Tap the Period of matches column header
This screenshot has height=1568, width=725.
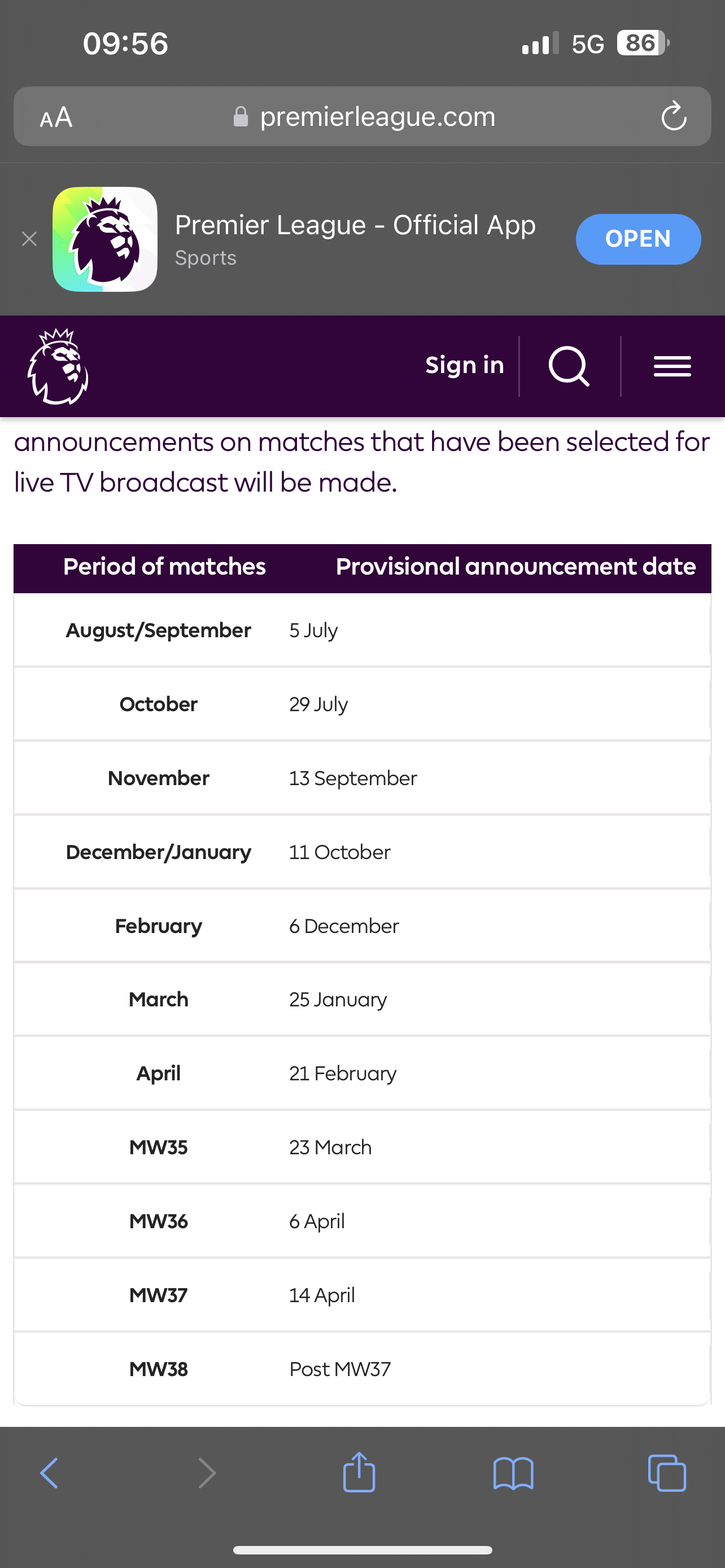[x=164, y=567]
